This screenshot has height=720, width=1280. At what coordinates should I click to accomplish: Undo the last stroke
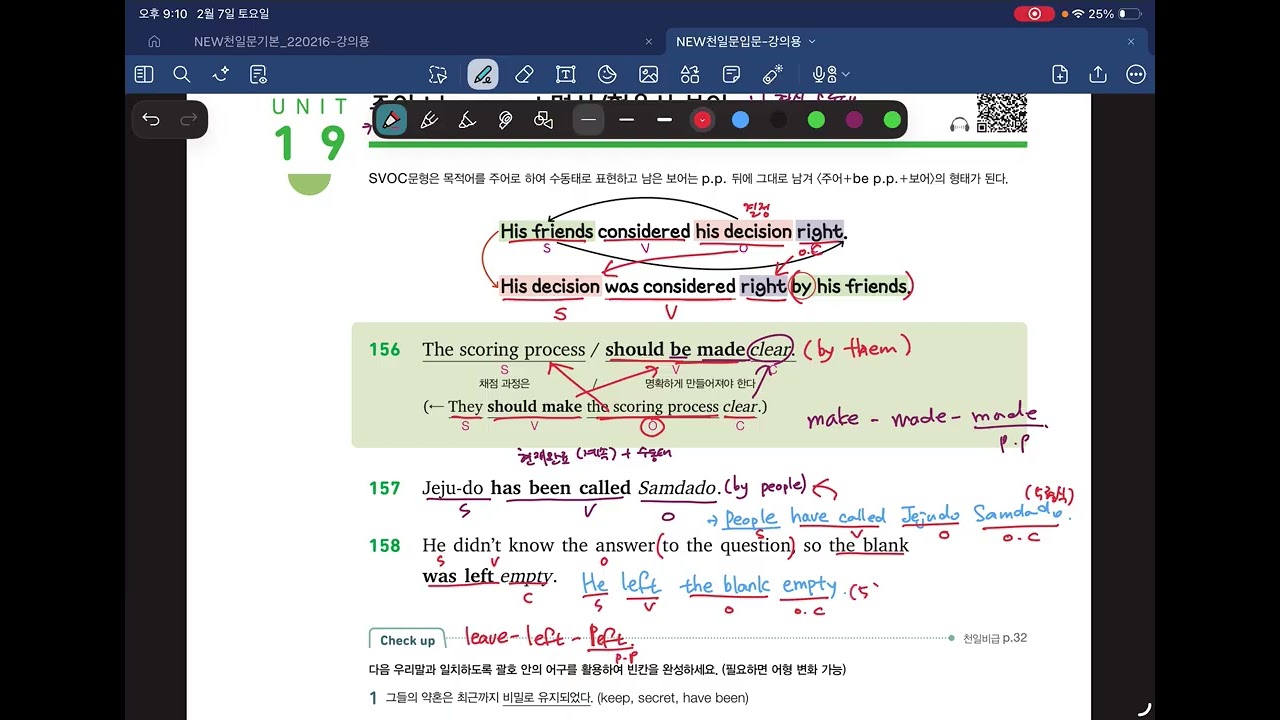click(x=151, y=120)
